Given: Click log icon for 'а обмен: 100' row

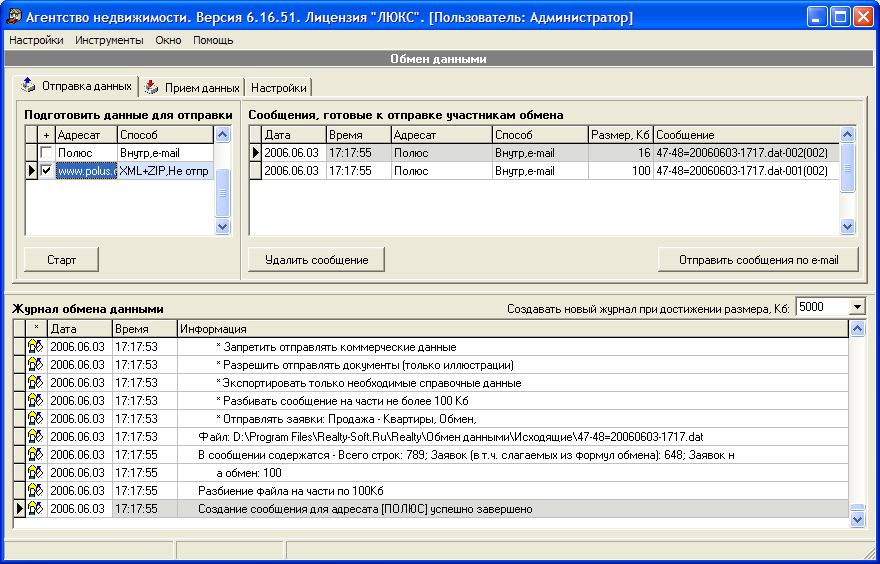Looking at the screenshot, I should click(35, 473).
